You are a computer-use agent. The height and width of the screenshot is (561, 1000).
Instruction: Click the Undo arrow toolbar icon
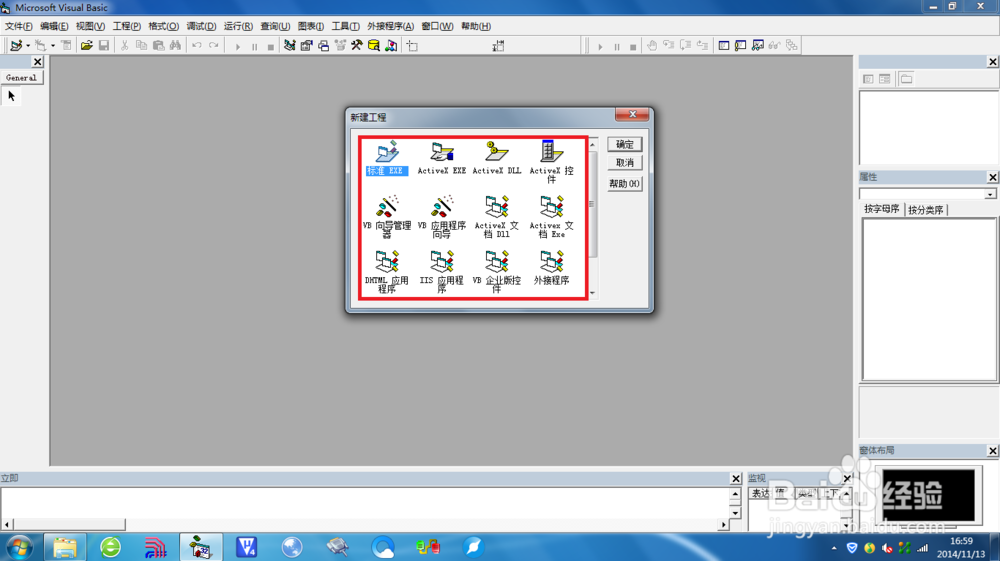tap(196, 45)
